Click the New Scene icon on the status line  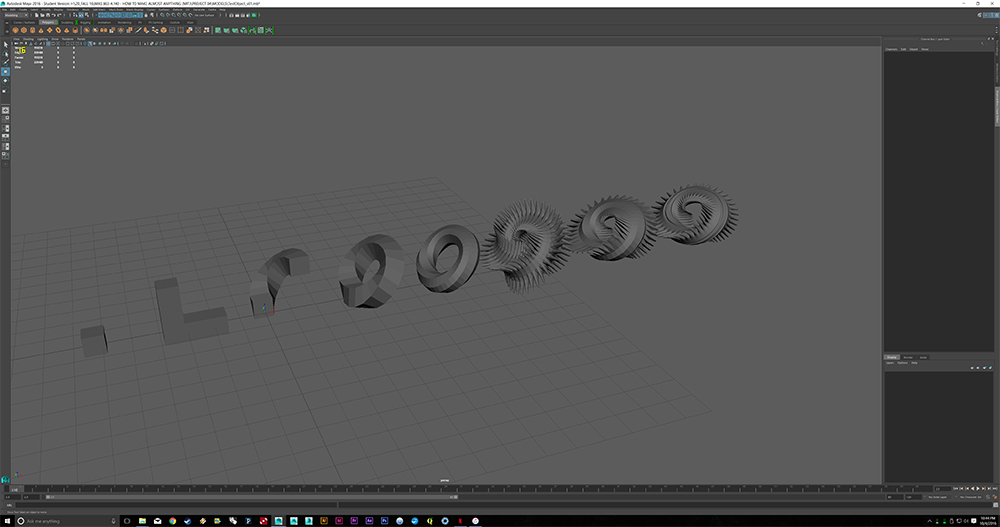36,15
